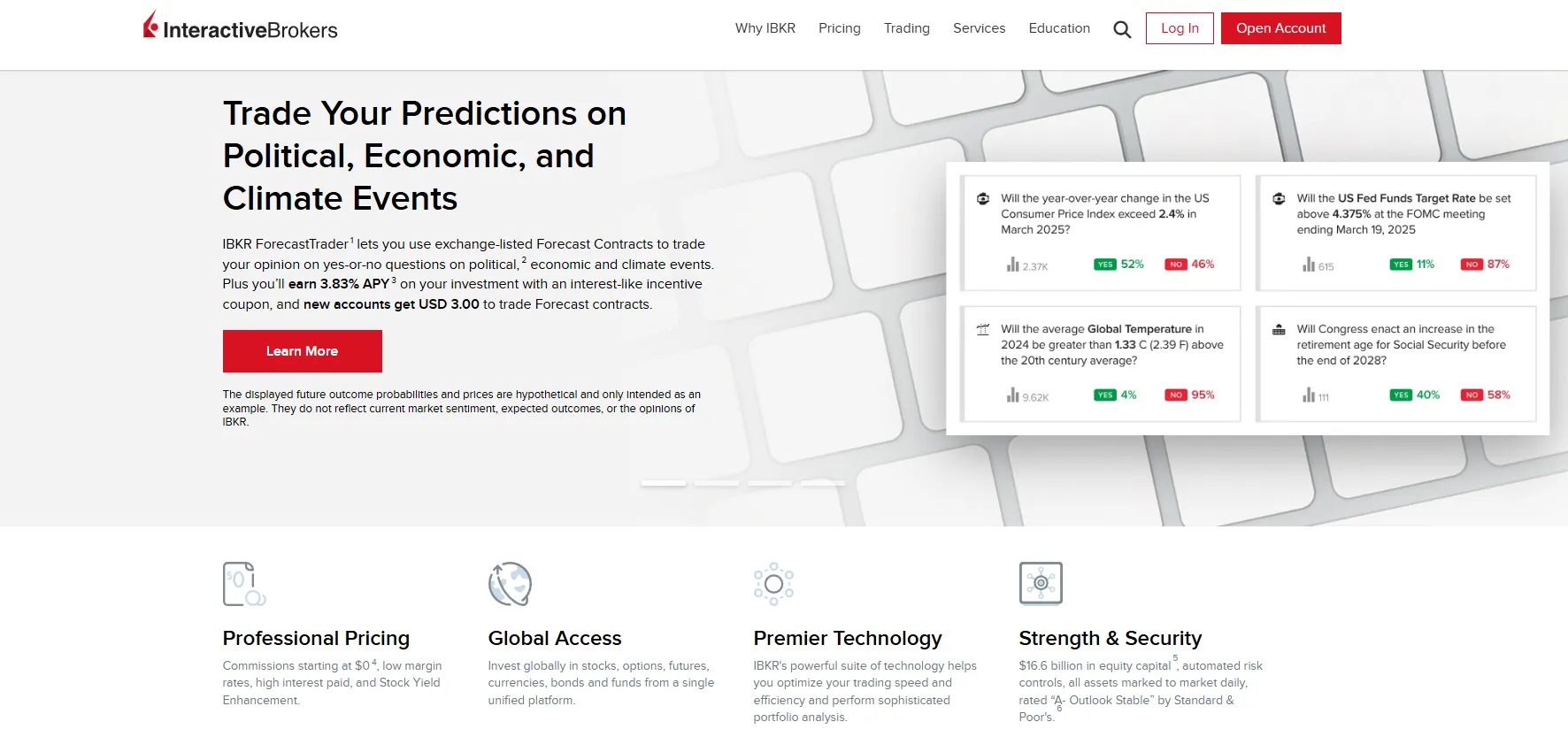The image size is (1568, 737).
Task: Open the Consumer Price Index forecast card
Action: (x=1100, y=234)
